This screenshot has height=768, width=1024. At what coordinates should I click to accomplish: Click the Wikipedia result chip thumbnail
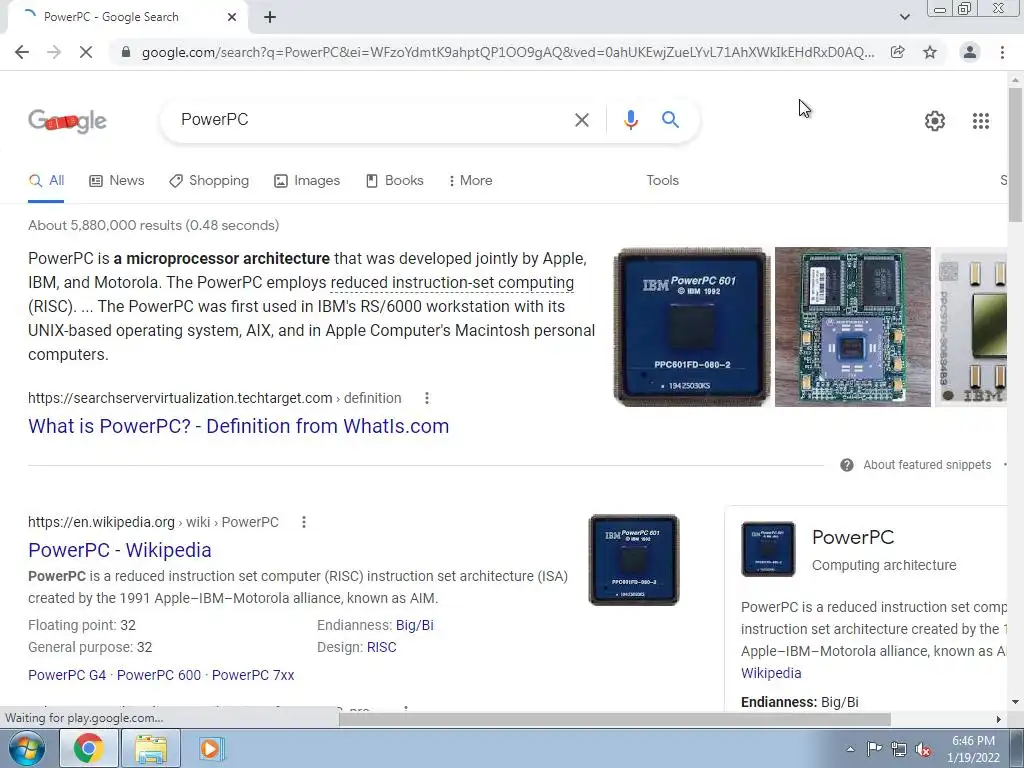pyautogui.click(x=634, y=560)
